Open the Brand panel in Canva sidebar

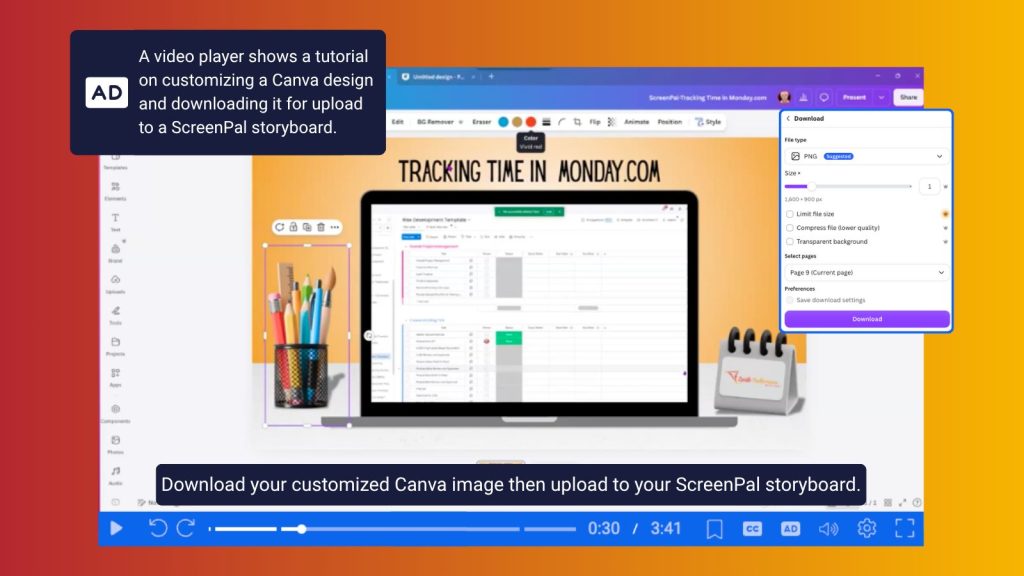pos(115,253)
